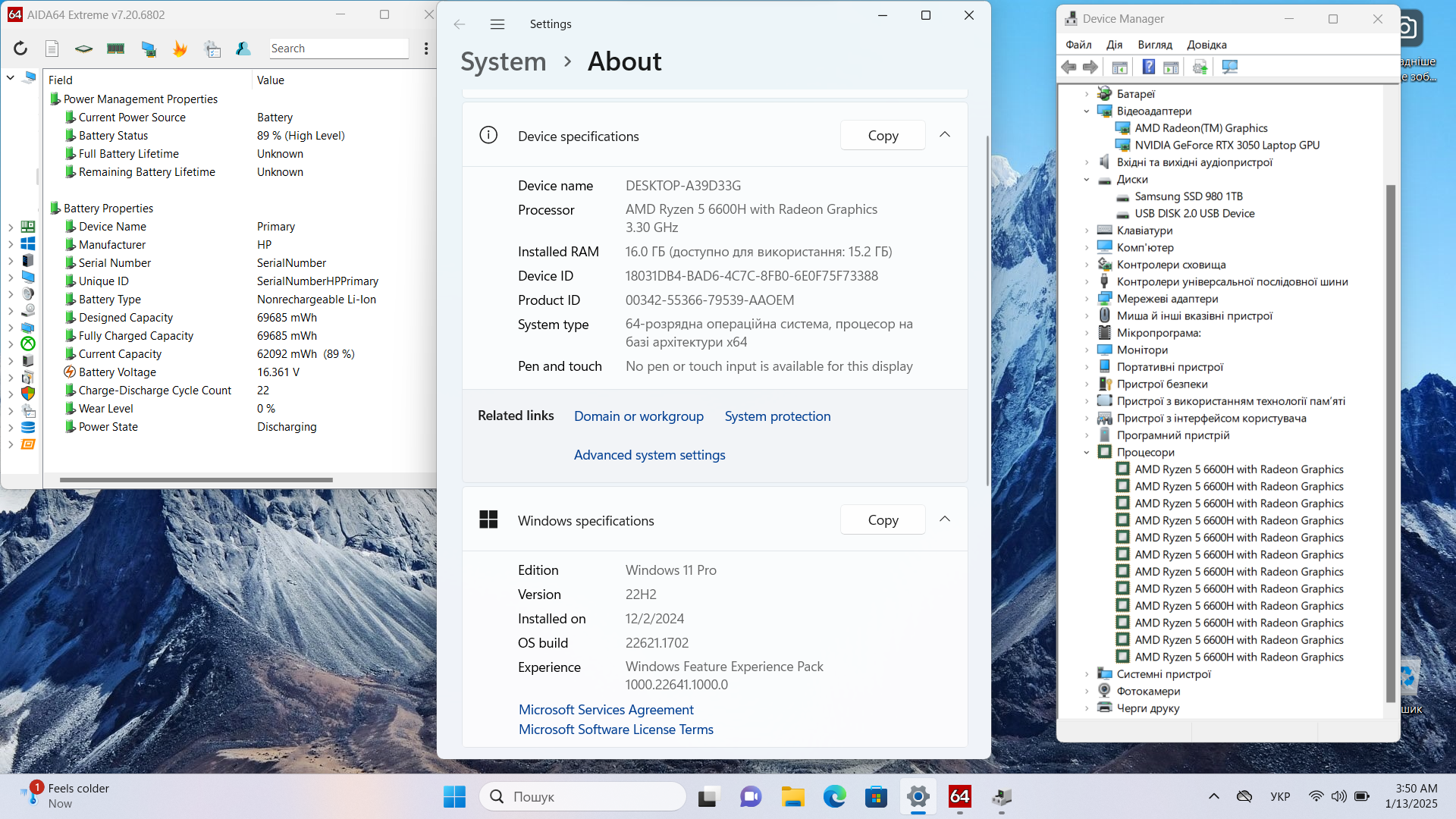Click the Device Manager vertical scrollbar

pyautogui.click(x=1391, y=444)
